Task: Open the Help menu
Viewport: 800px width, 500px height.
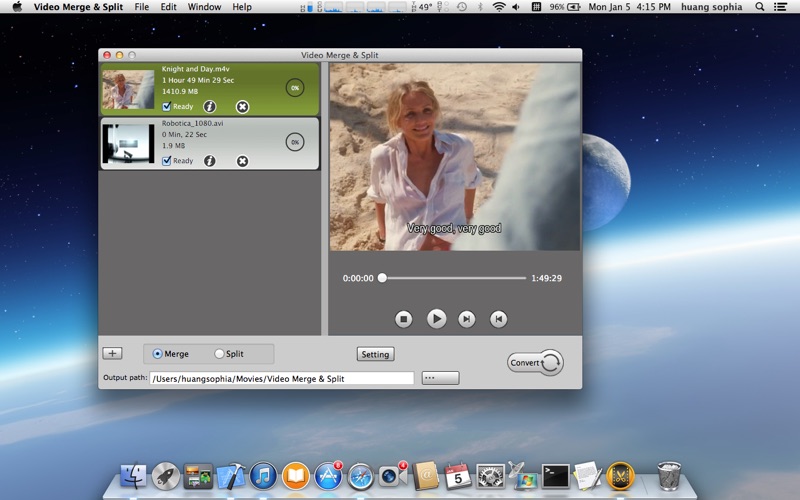Action: tap(242, 7)
